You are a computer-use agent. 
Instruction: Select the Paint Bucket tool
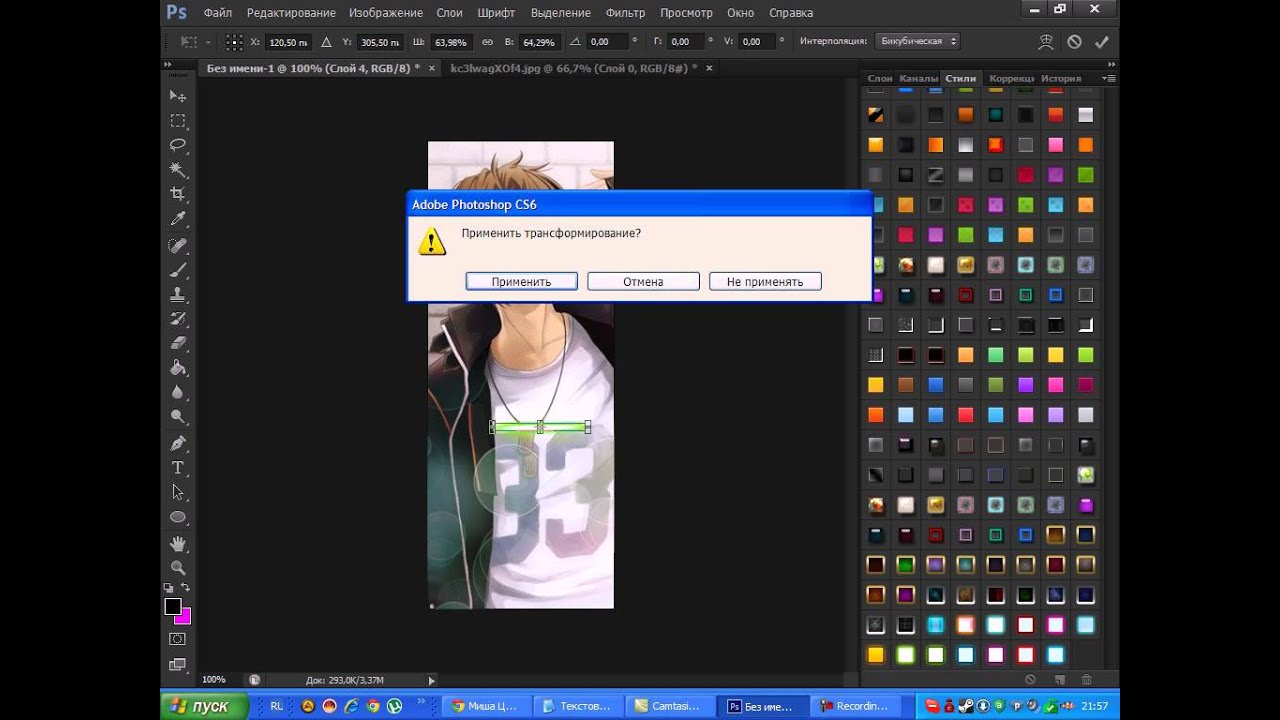click(x=178, y=368)
